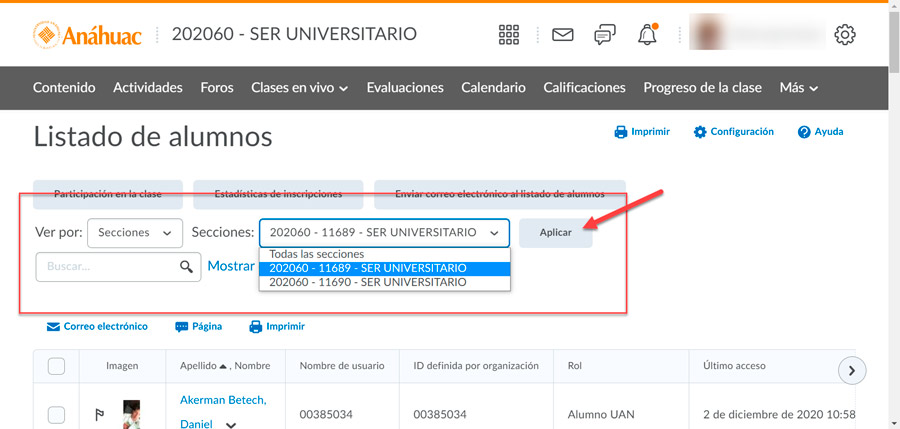
Task: Choose section 202060 - 11690 option
Action: point(368,283)
